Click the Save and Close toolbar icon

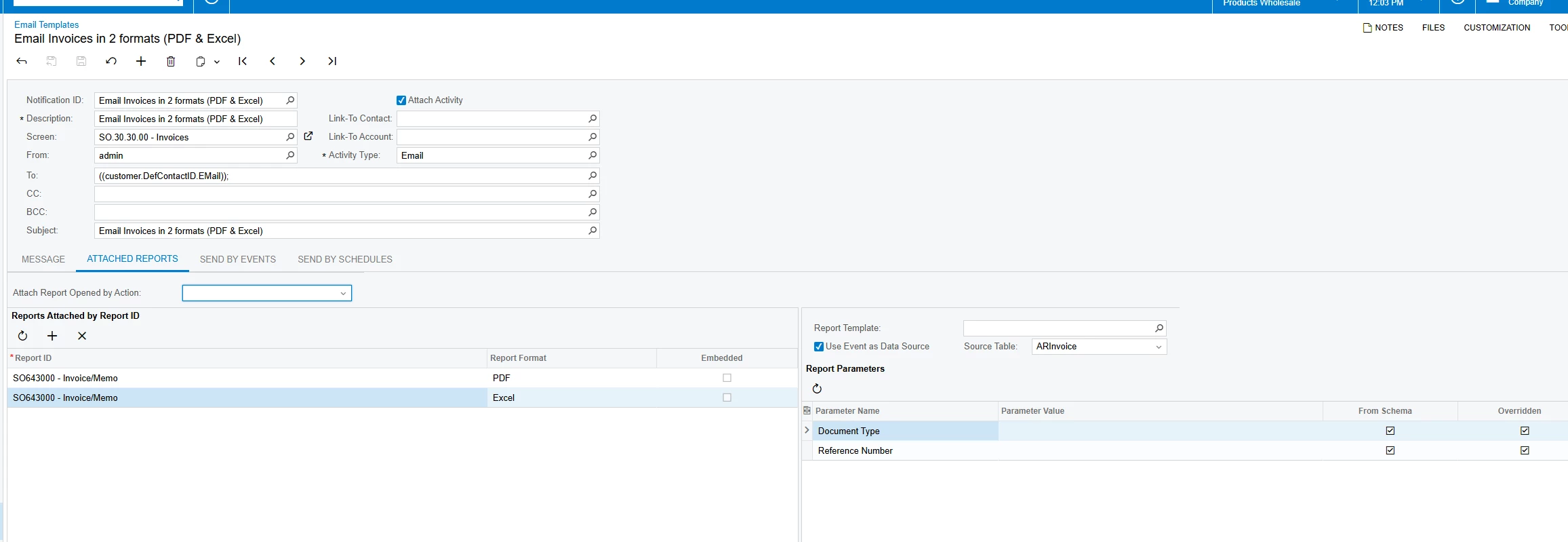tap(52, 61)
